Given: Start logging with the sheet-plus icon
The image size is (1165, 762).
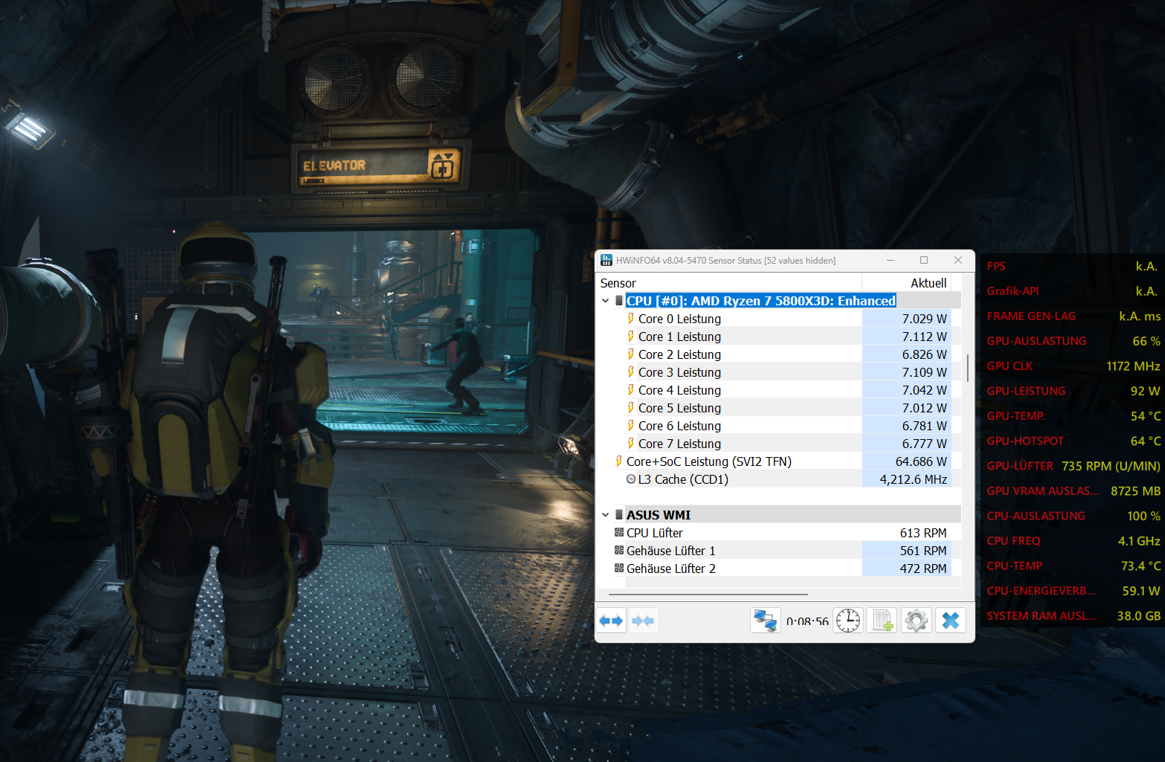Looking at the screenshot, I should click(x=882, y=620).
